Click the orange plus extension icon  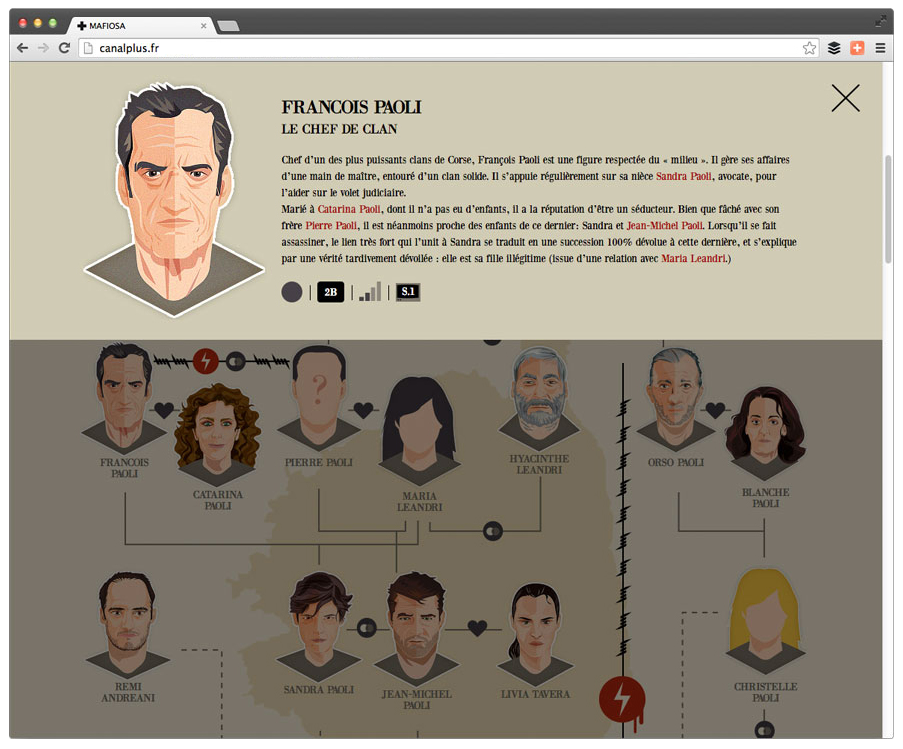point(857,48)
